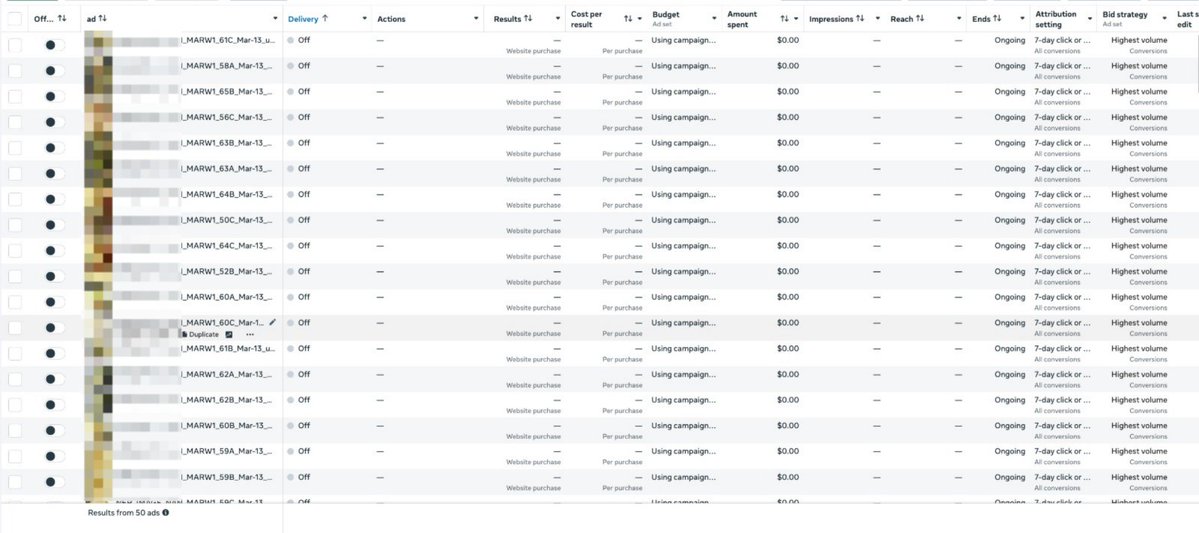
Task: Open the MARW1_60A ad name
Action: pos(227,297)
